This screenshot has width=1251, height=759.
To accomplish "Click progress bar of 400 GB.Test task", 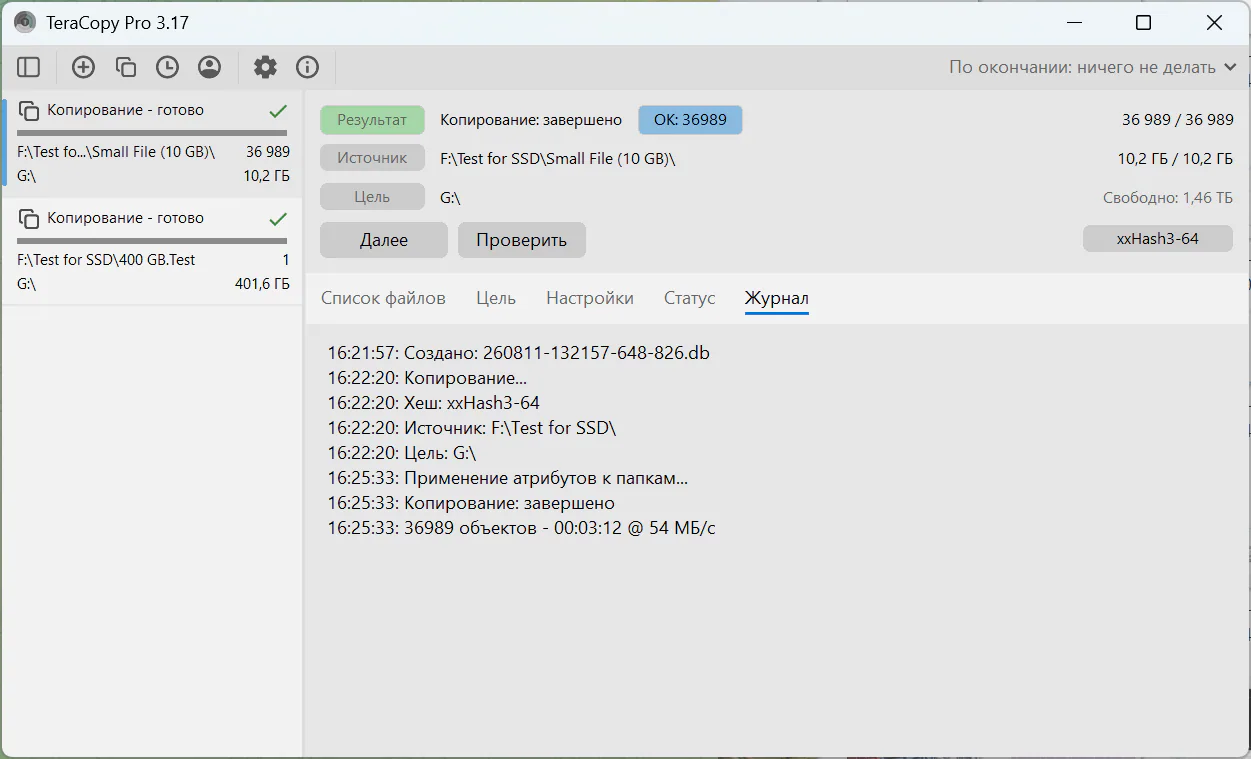I will (x=152, y=240).
